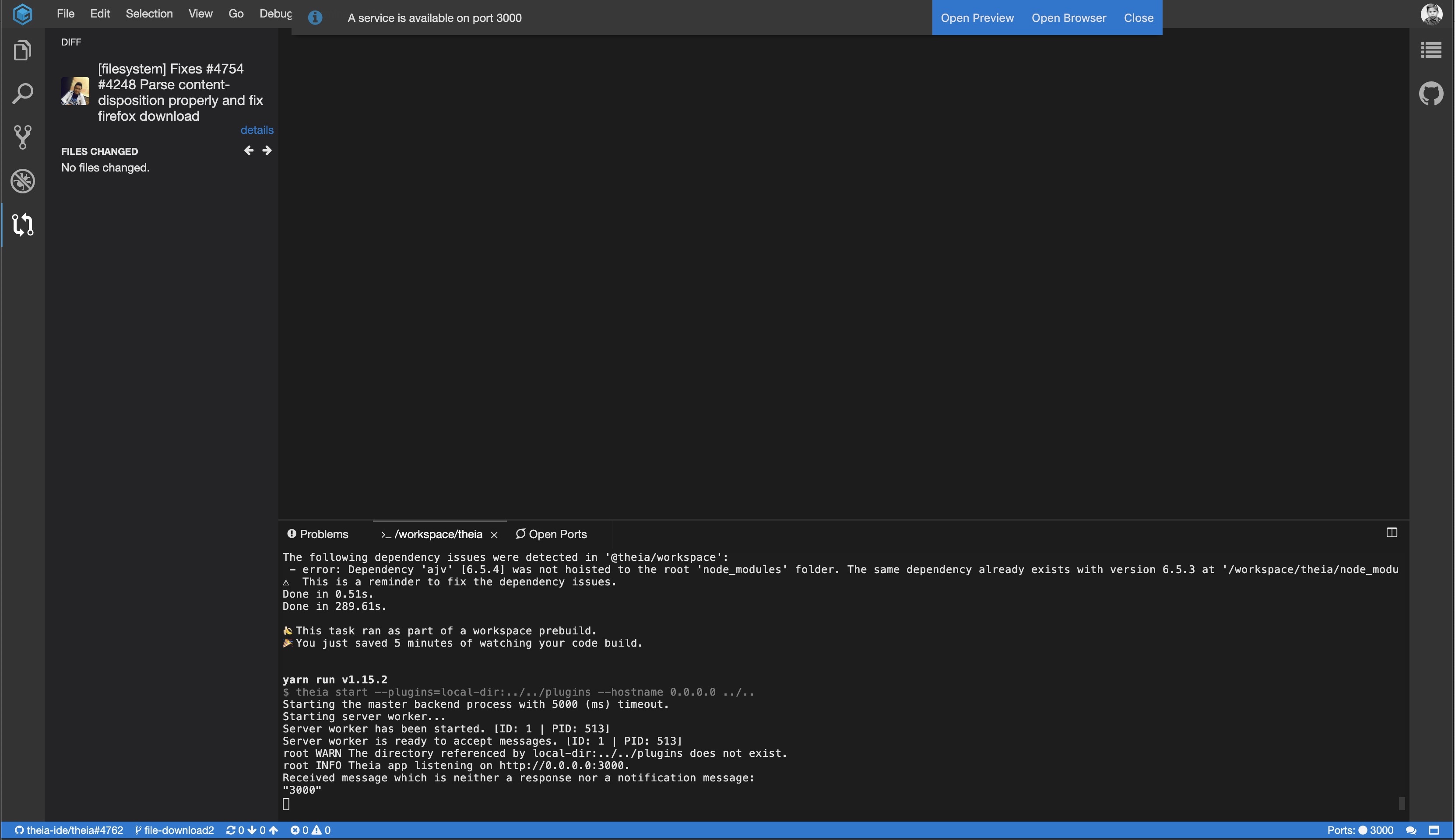This screenshot has width=1455, height=840.
Task: Toggle bottom panel icon in status bar
Action: click(x=1434, y=830)
